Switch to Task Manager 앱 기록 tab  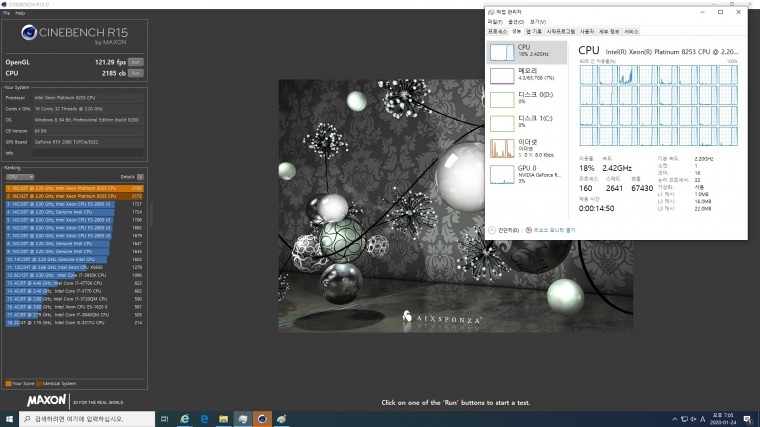[534, 32]
